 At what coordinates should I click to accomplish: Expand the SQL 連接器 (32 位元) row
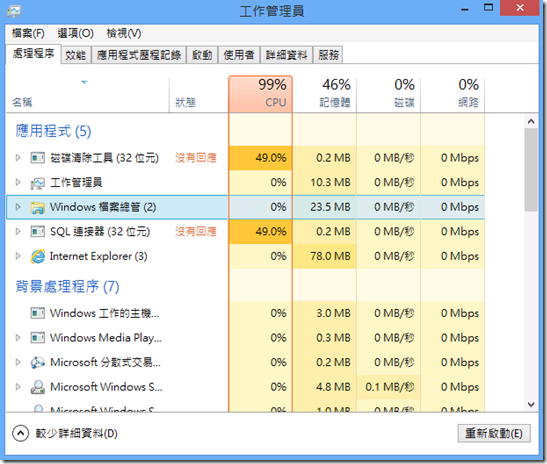coord(18,232)
